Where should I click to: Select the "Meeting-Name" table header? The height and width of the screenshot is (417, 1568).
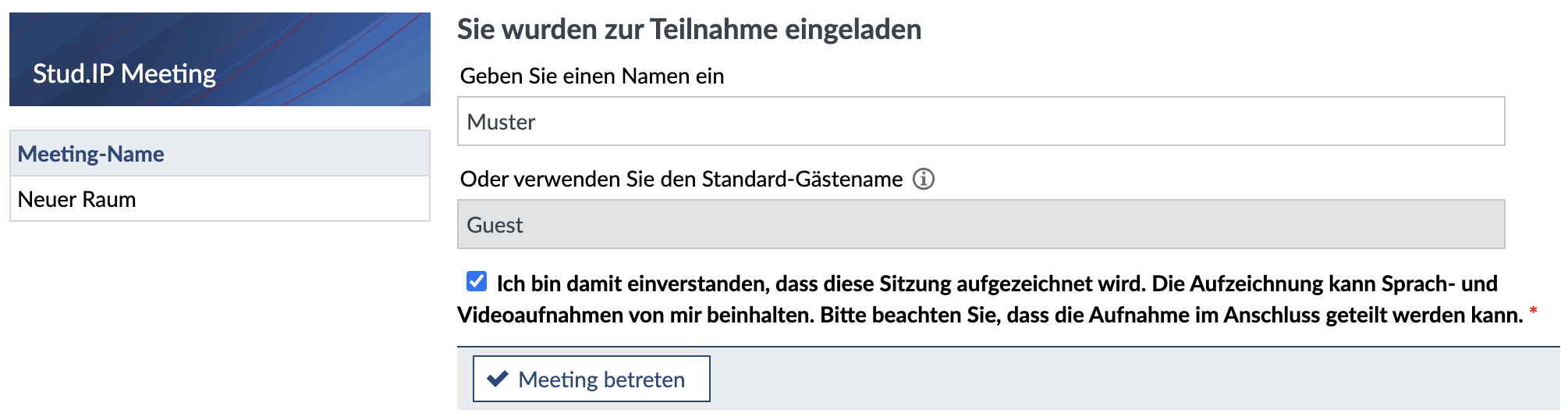click(91, 154)
